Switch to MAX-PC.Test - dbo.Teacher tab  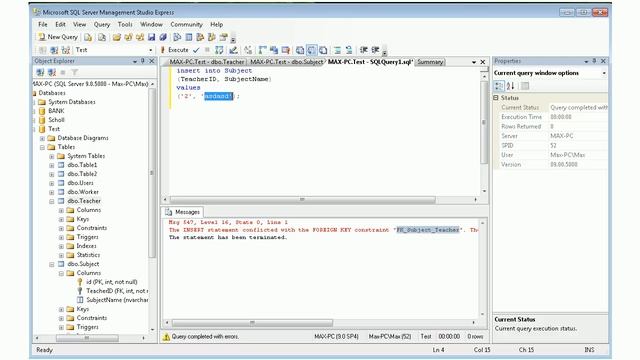207,62
